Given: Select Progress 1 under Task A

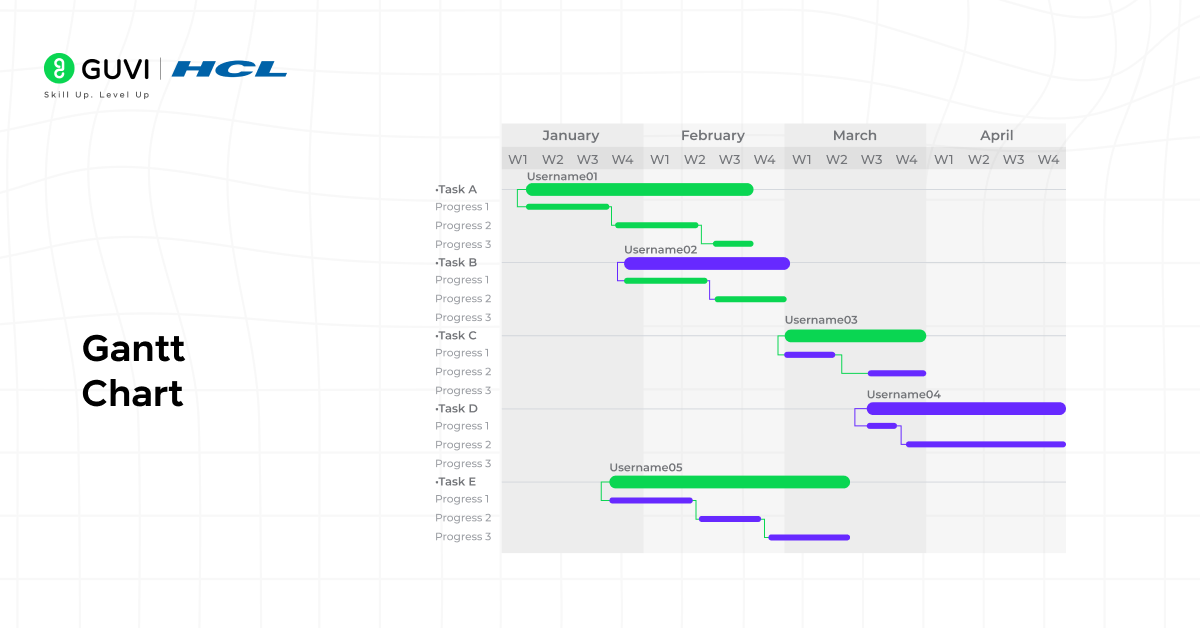Looking at the screenshot, I should 462,206.
